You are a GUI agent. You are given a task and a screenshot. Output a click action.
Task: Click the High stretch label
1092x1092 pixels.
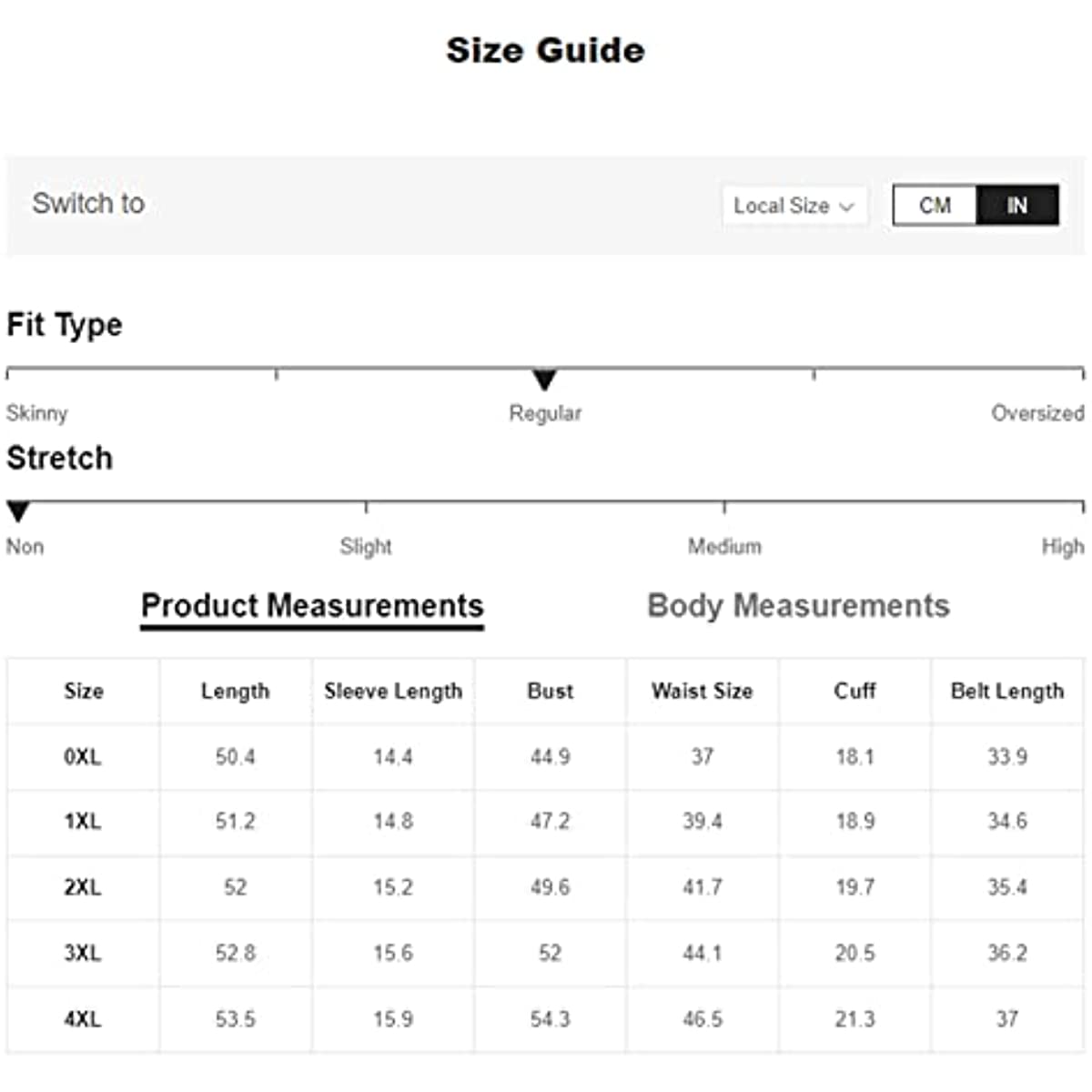1062,547
